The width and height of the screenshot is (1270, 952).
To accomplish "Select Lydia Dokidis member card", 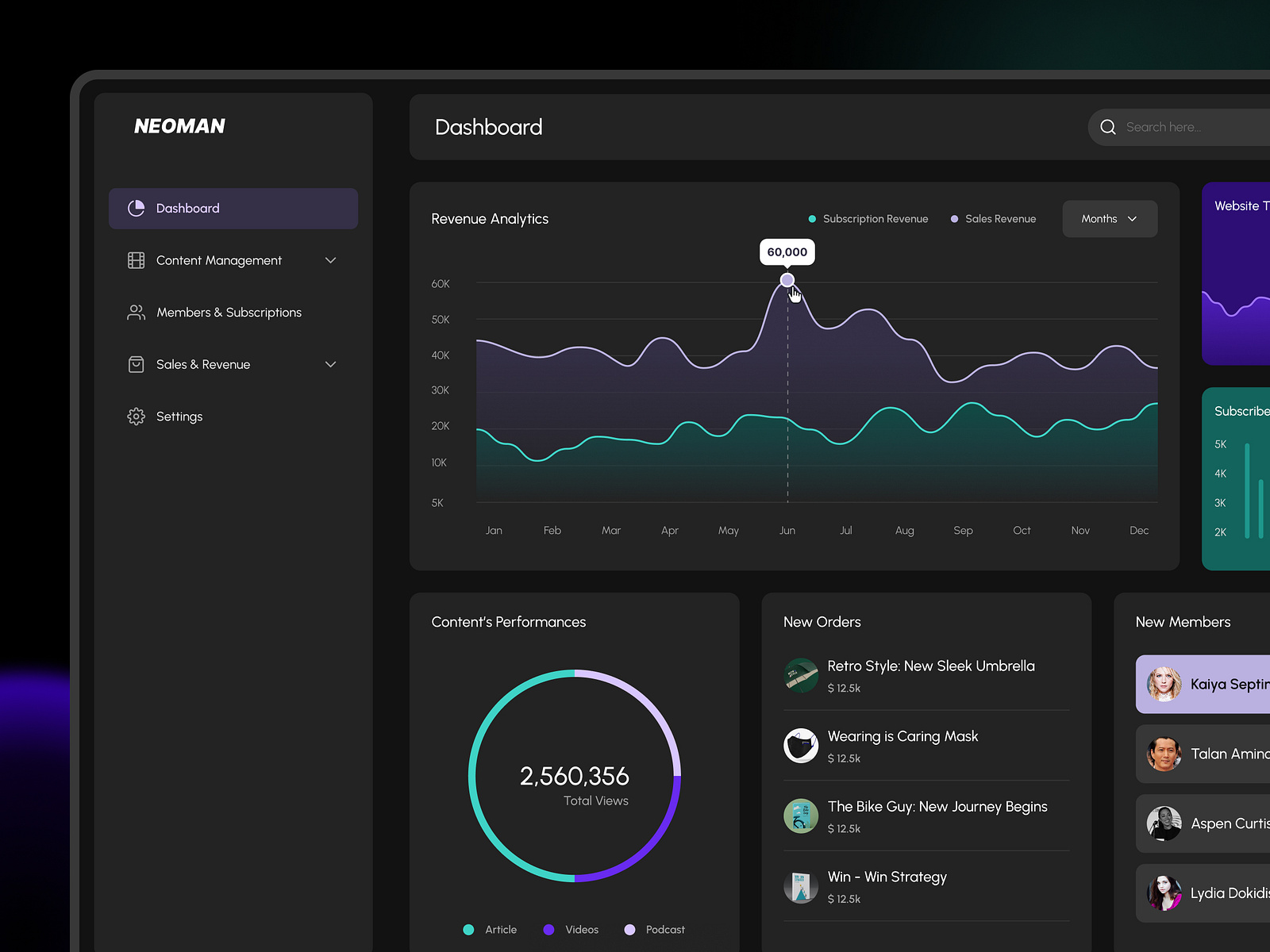I will pyautogui.click(x=1203, y=893).
